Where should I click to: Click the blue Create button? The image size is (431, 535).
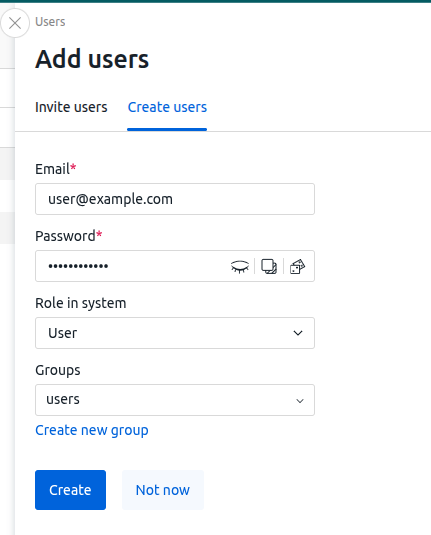pyautogui.click(x=70, y=490)
